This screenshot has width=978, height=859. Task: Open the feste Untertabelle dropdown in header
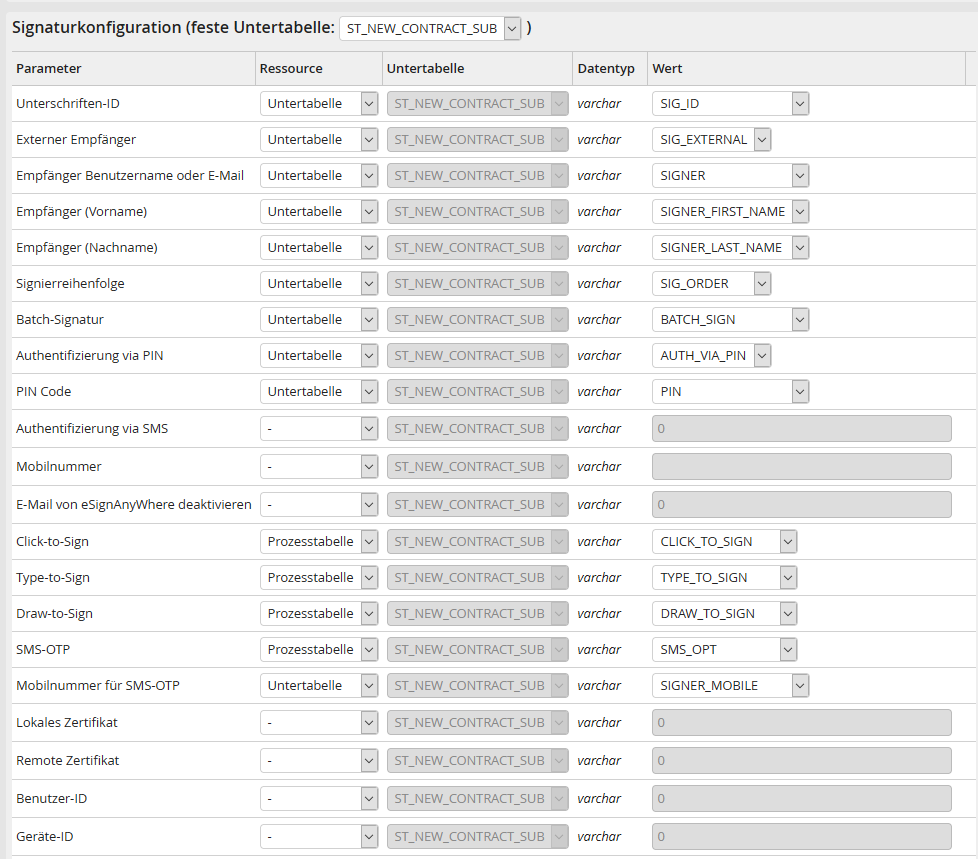[431, 28]
